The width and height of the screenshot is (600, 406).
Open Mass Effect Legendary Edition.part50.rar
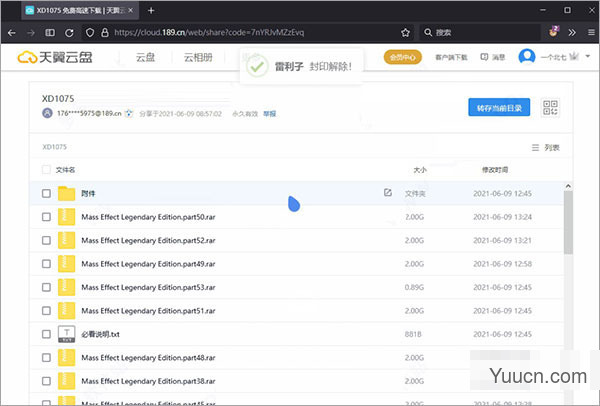click(x=148, y=217)
